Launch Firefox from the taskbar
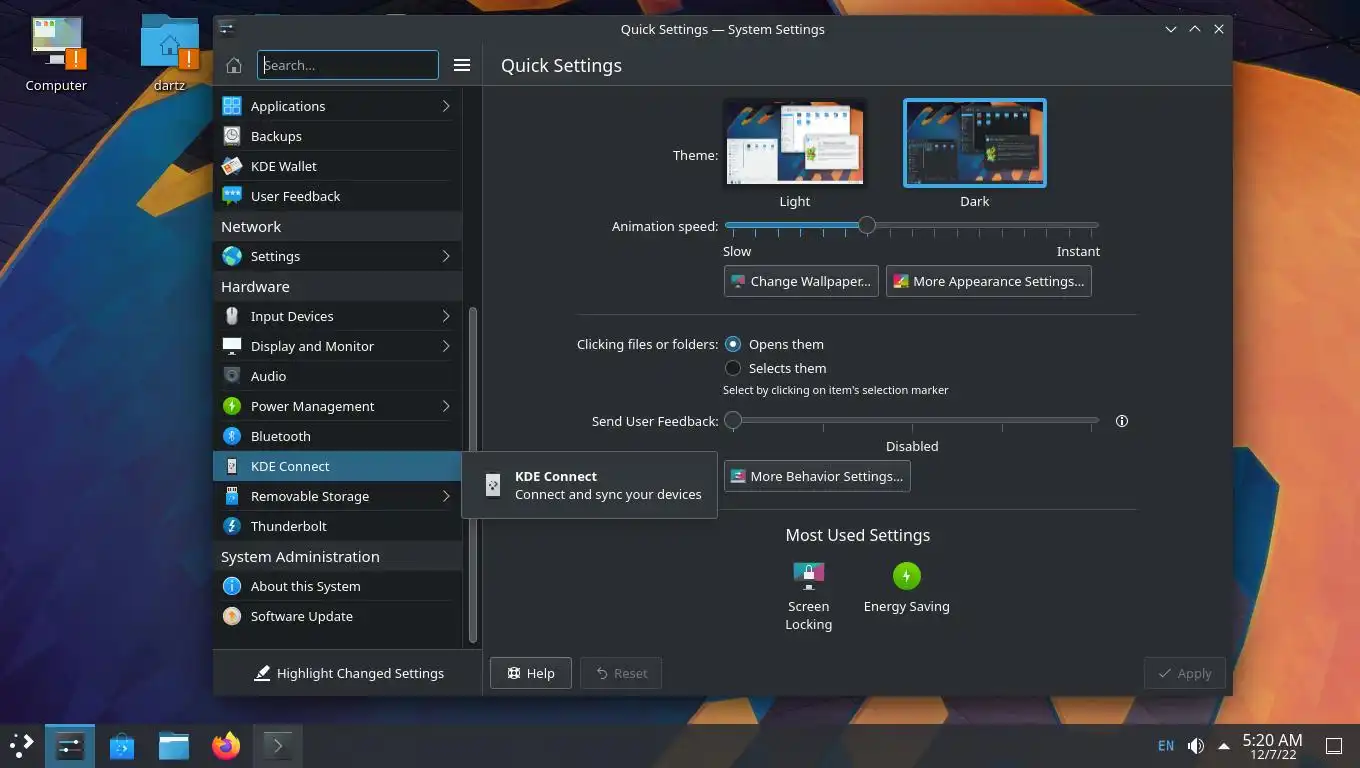Viewport: 1360px width, 768px height. click(x=226, y=745)
